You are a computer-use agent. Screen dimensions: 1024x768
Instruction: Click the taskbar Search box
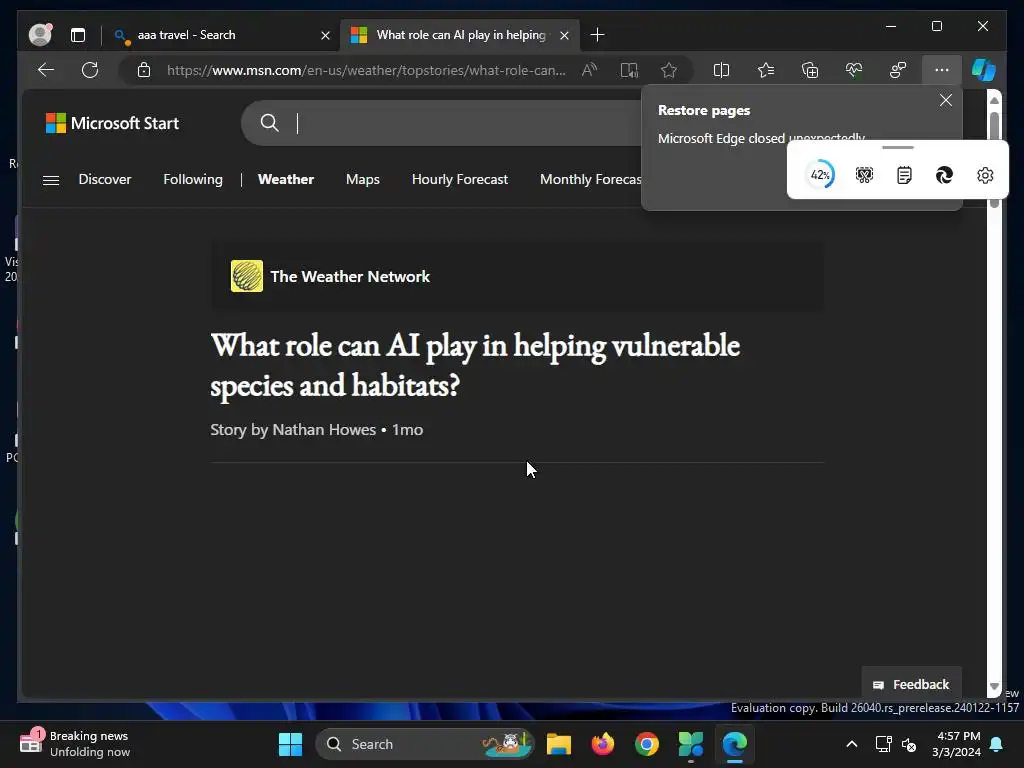[x=424, y=744]
